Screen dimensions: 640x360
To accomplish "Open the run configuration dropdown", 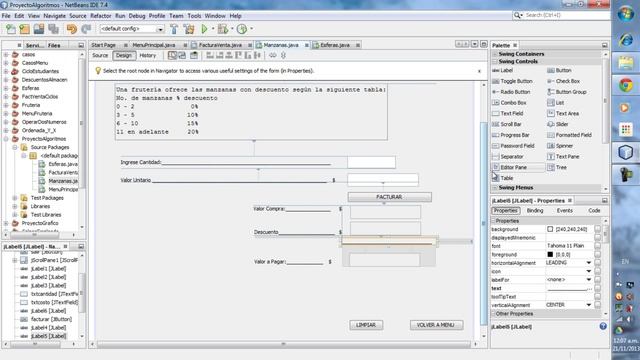I will (160, 29).
